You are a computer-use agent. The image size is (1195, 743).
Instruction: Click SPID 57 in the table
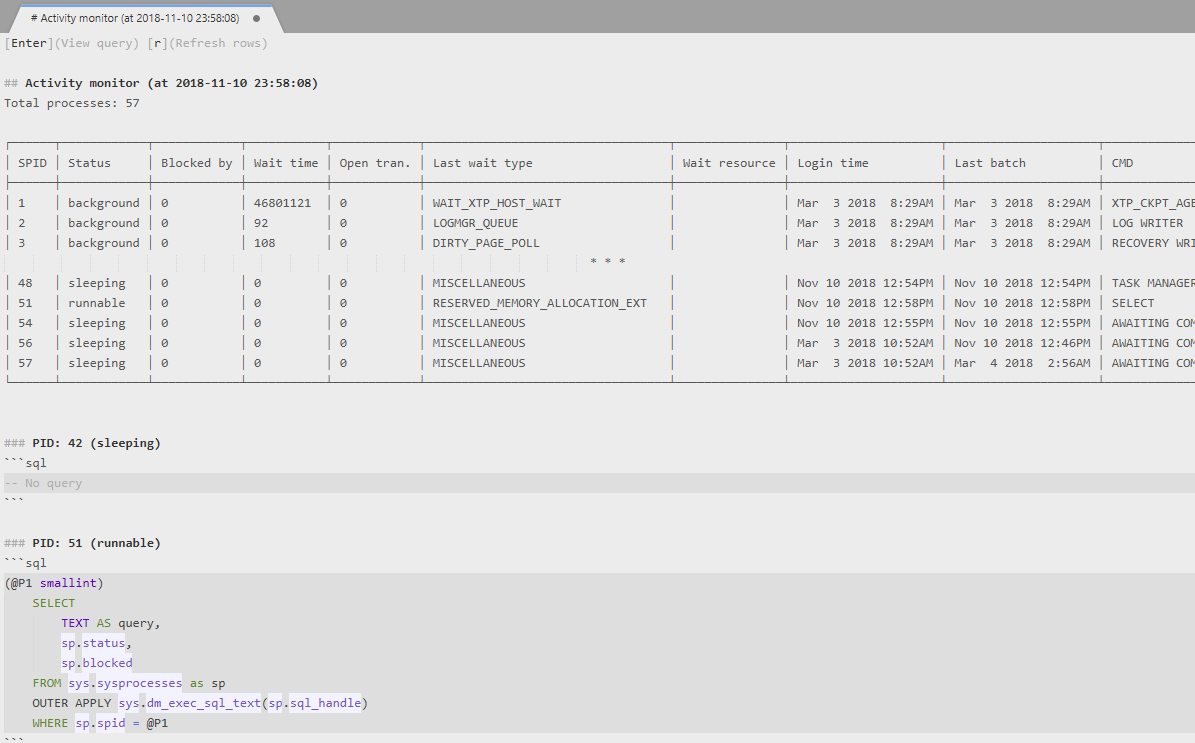coord(25,363)
